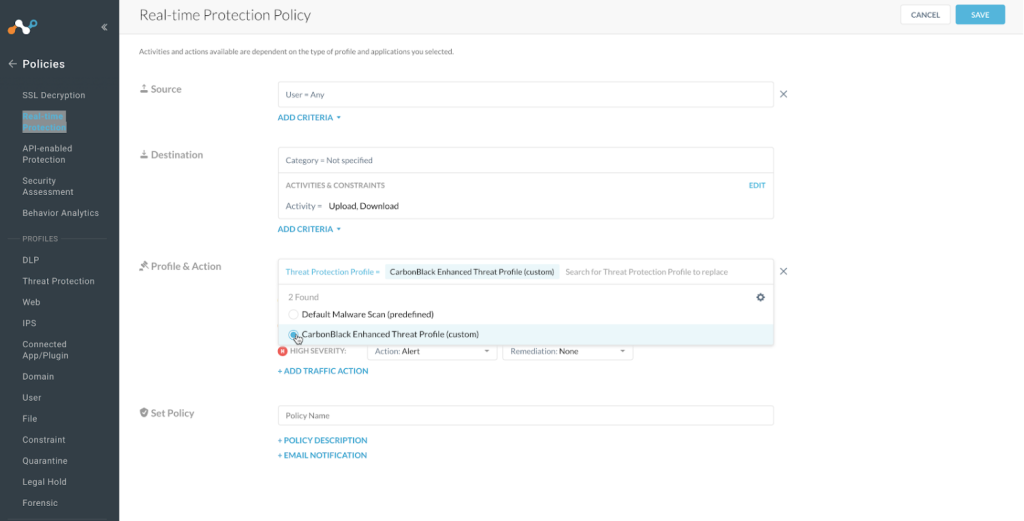1024x521 pixels.
Task: Open Threat Protection profiles
Action: click(58, 281)
